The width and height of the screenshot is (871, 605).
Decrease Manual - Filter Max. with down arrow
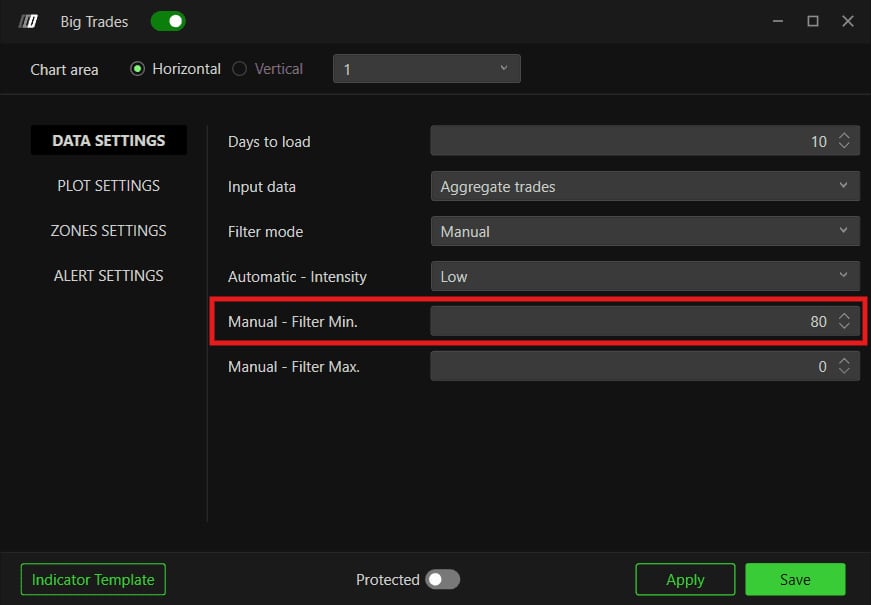pyautogui.click(x=844, y=371)
